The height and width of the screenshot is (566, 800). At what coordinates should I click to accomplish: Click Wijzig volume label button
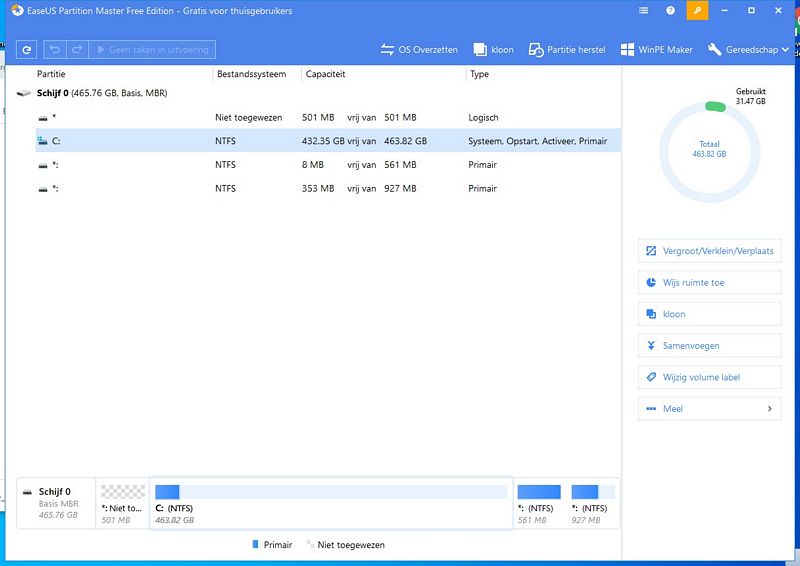pos(709,377)
